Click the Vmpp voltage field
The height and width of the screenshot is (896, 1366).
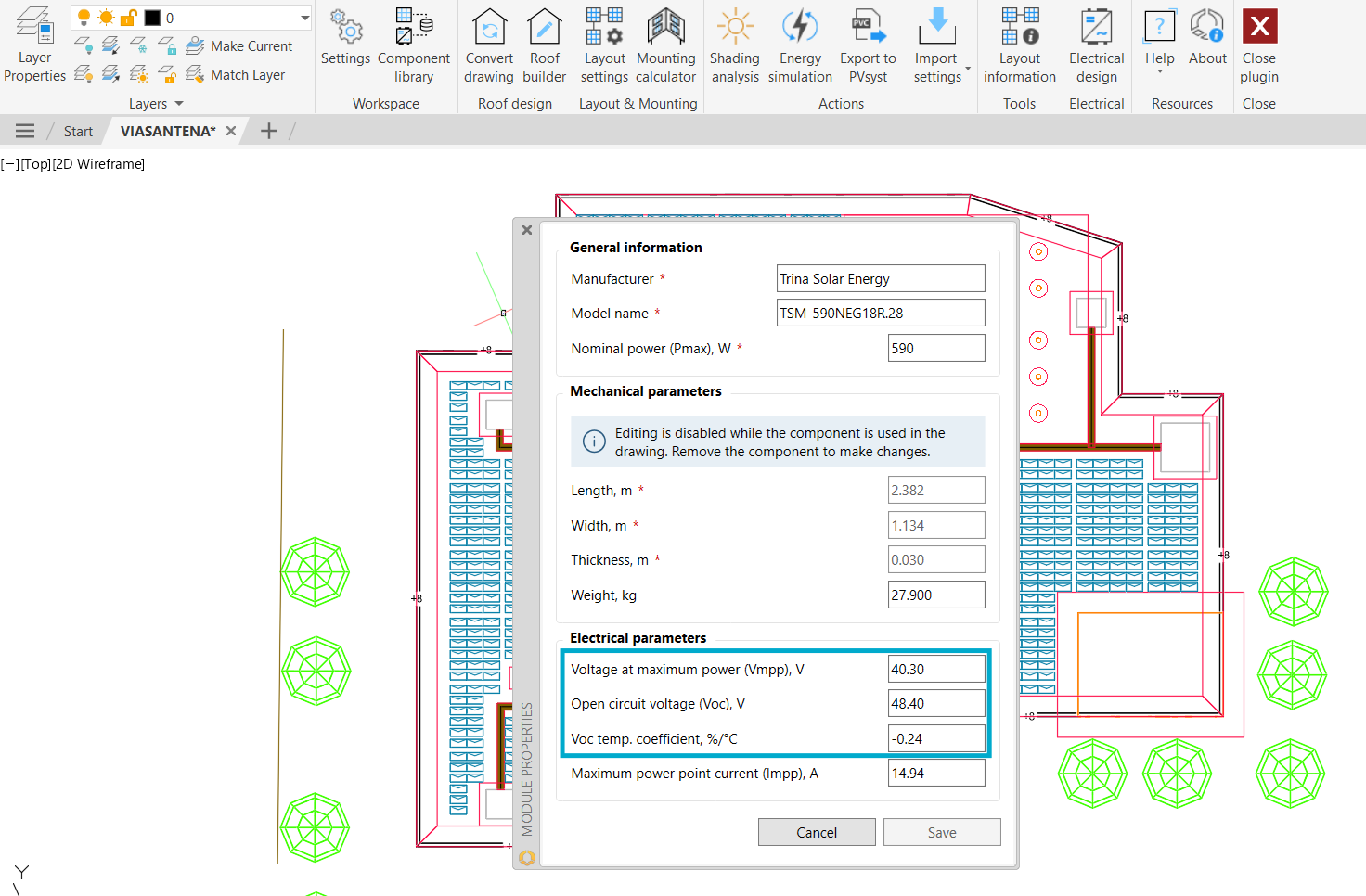coord(936,669)
